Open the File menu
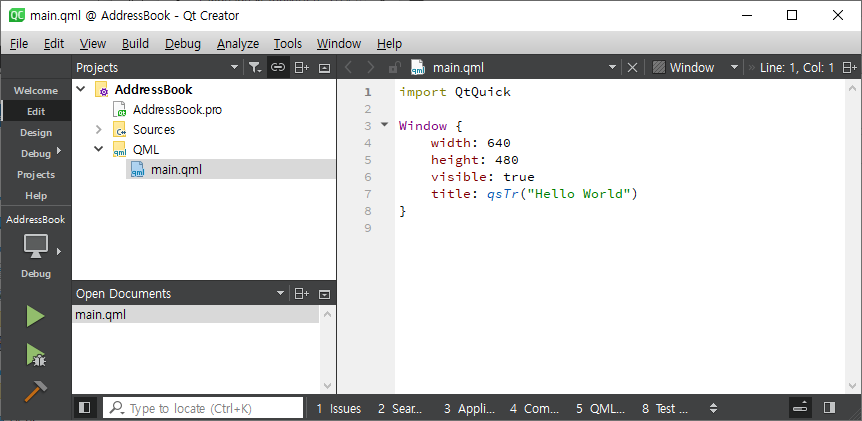This screenshot has width=862, height=421. point(19,43)
